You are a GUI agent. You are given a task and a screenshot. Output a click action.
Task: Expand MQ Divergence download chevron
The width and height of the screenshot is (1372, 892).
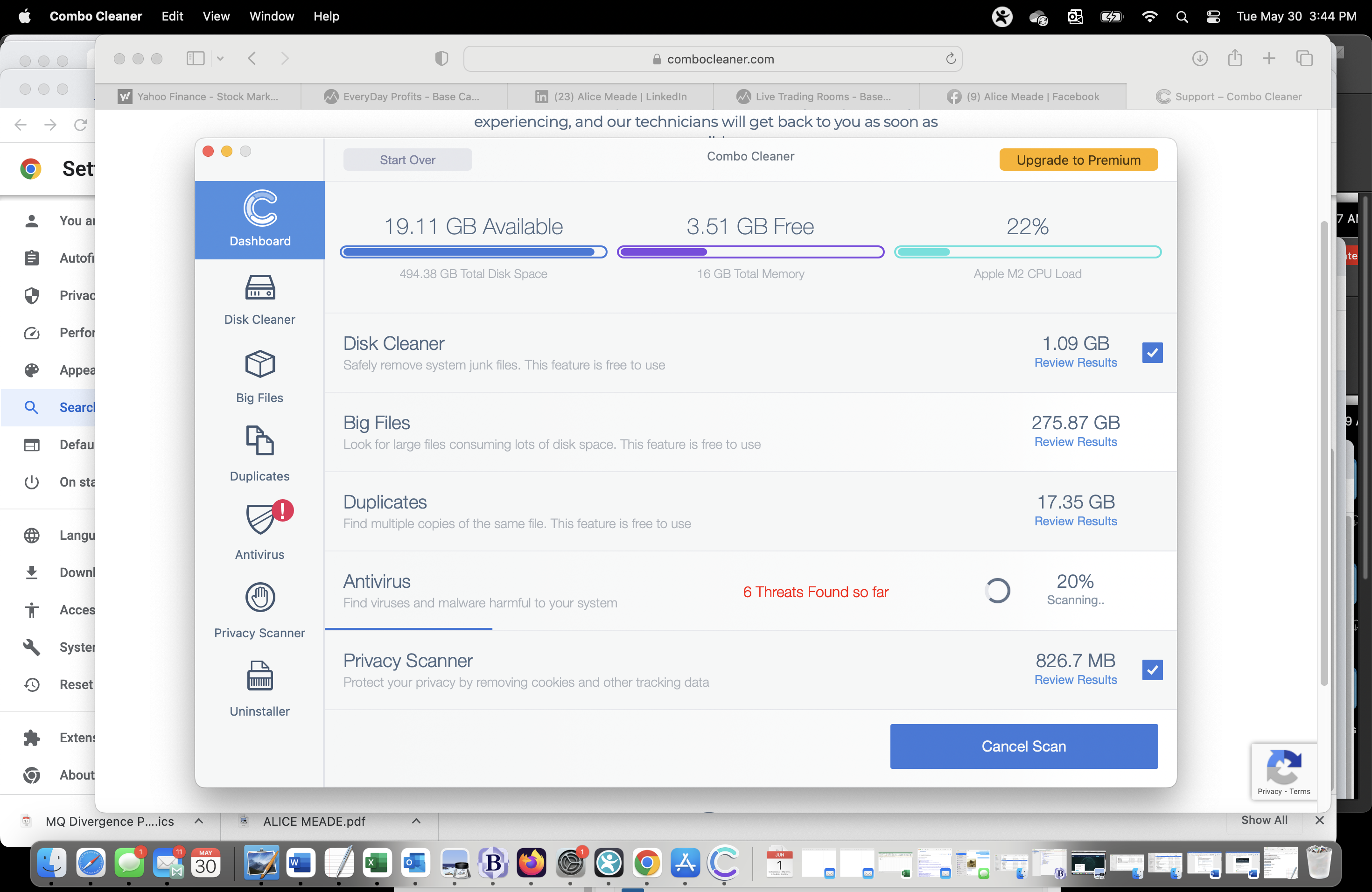199,821
